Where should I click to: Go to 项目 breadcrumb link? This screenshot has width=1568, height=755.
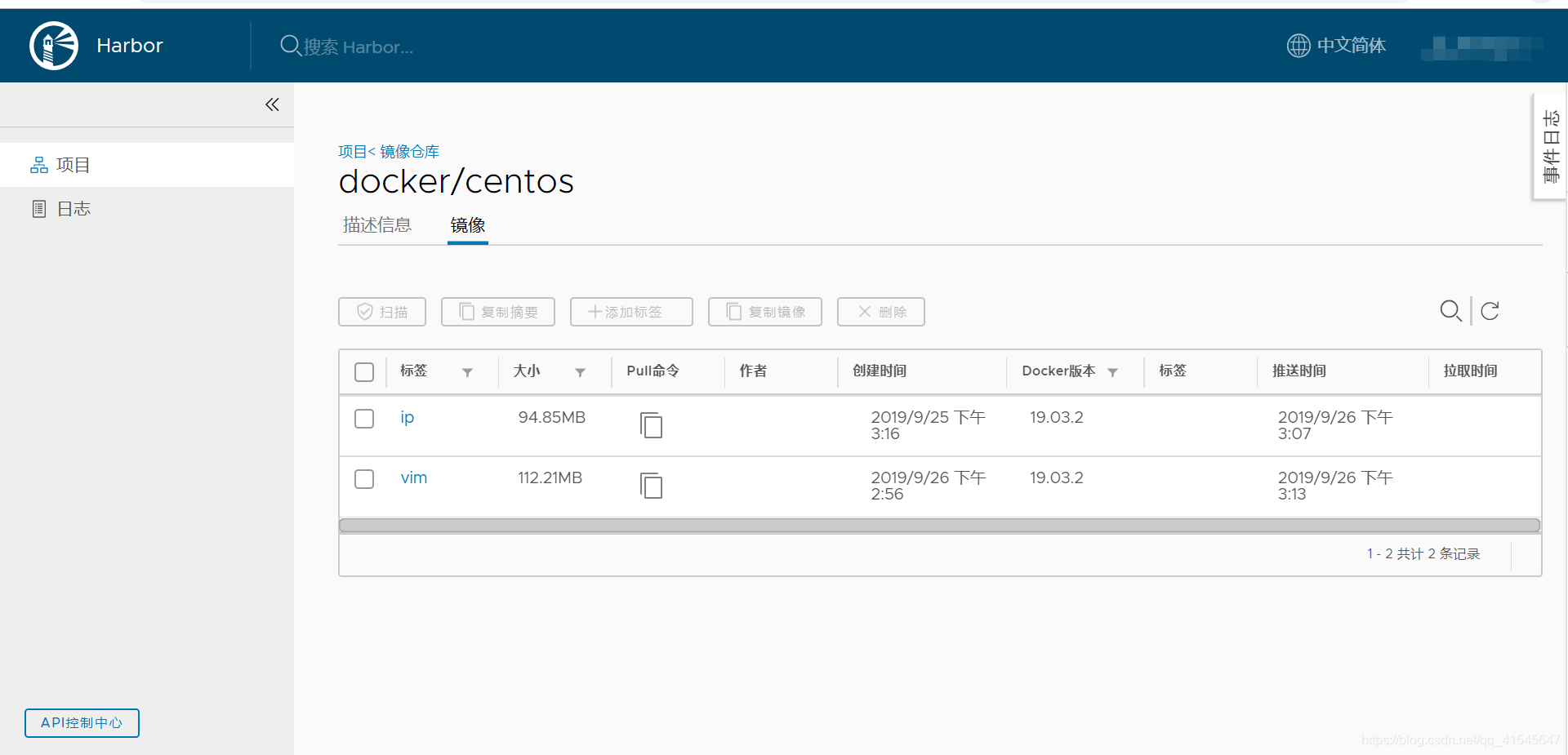pyautogui.click(x=353, y=152)
